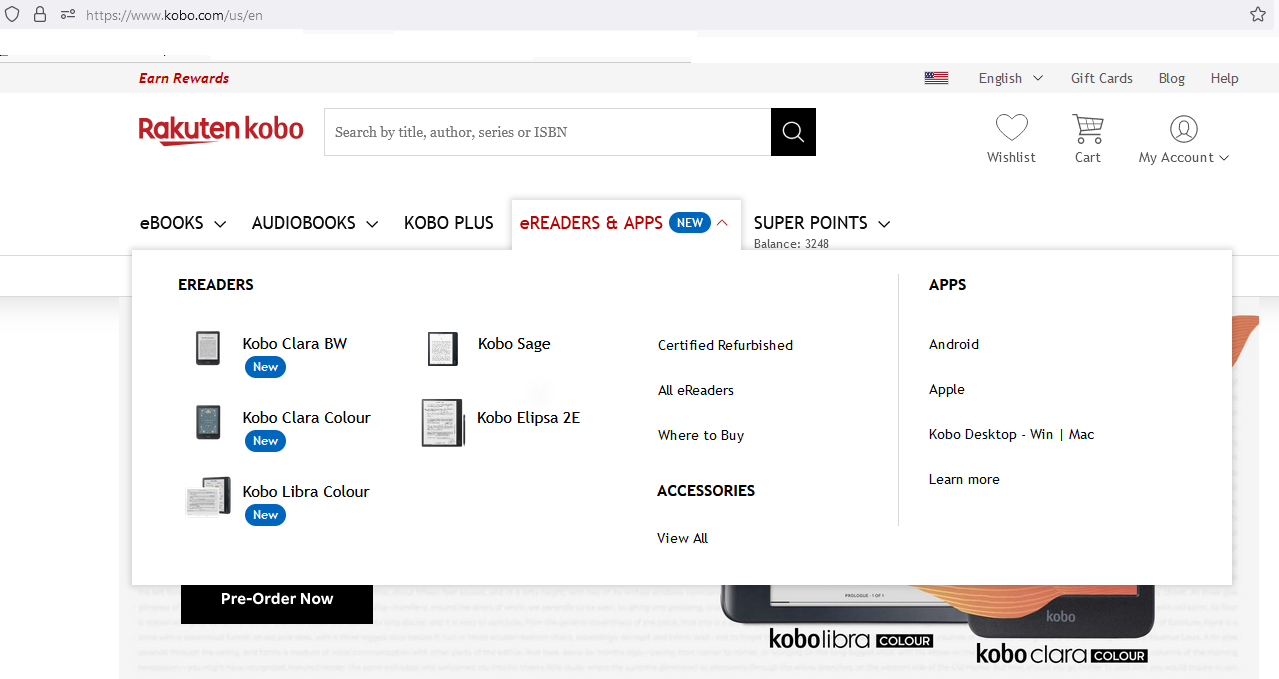Click Mac under Kobo Desktop
The width and height of the screenshot is (1279, 679).
click(x=1082, y=434)
